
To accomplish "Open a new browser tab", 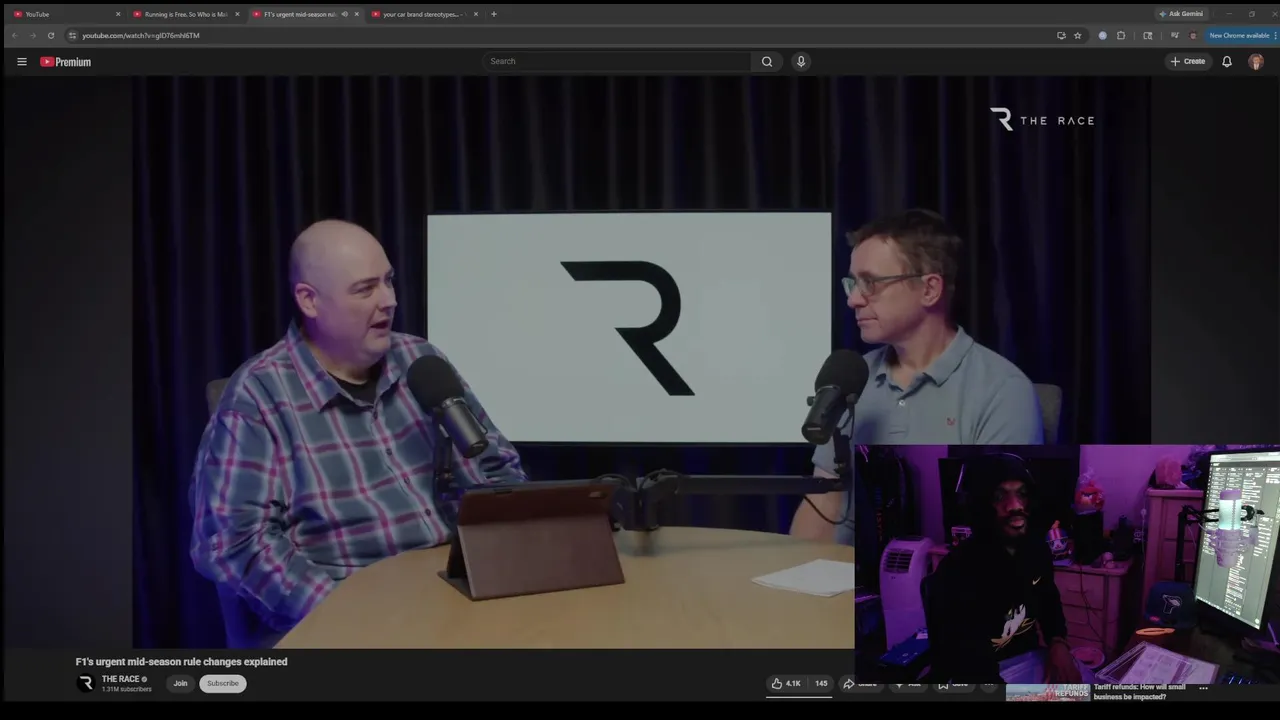I will 493,14.
